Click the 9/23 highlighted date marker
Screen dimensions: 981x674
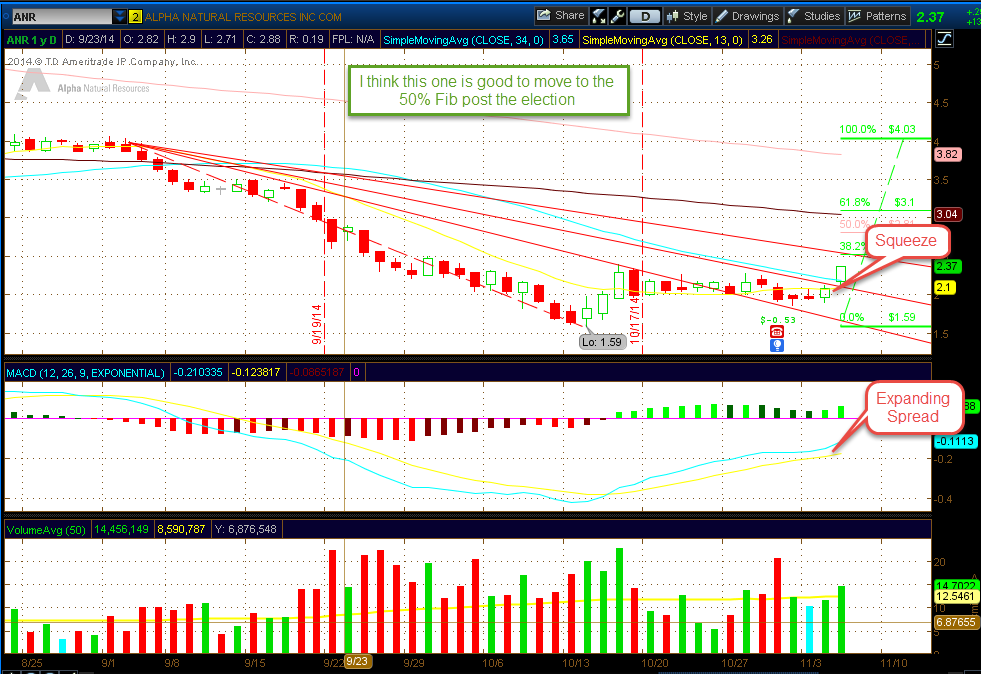point(357,661)
